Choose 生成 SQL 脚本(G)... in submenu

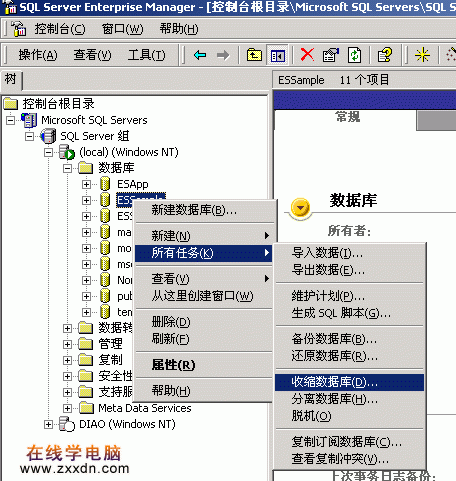(x=349, y=313)
